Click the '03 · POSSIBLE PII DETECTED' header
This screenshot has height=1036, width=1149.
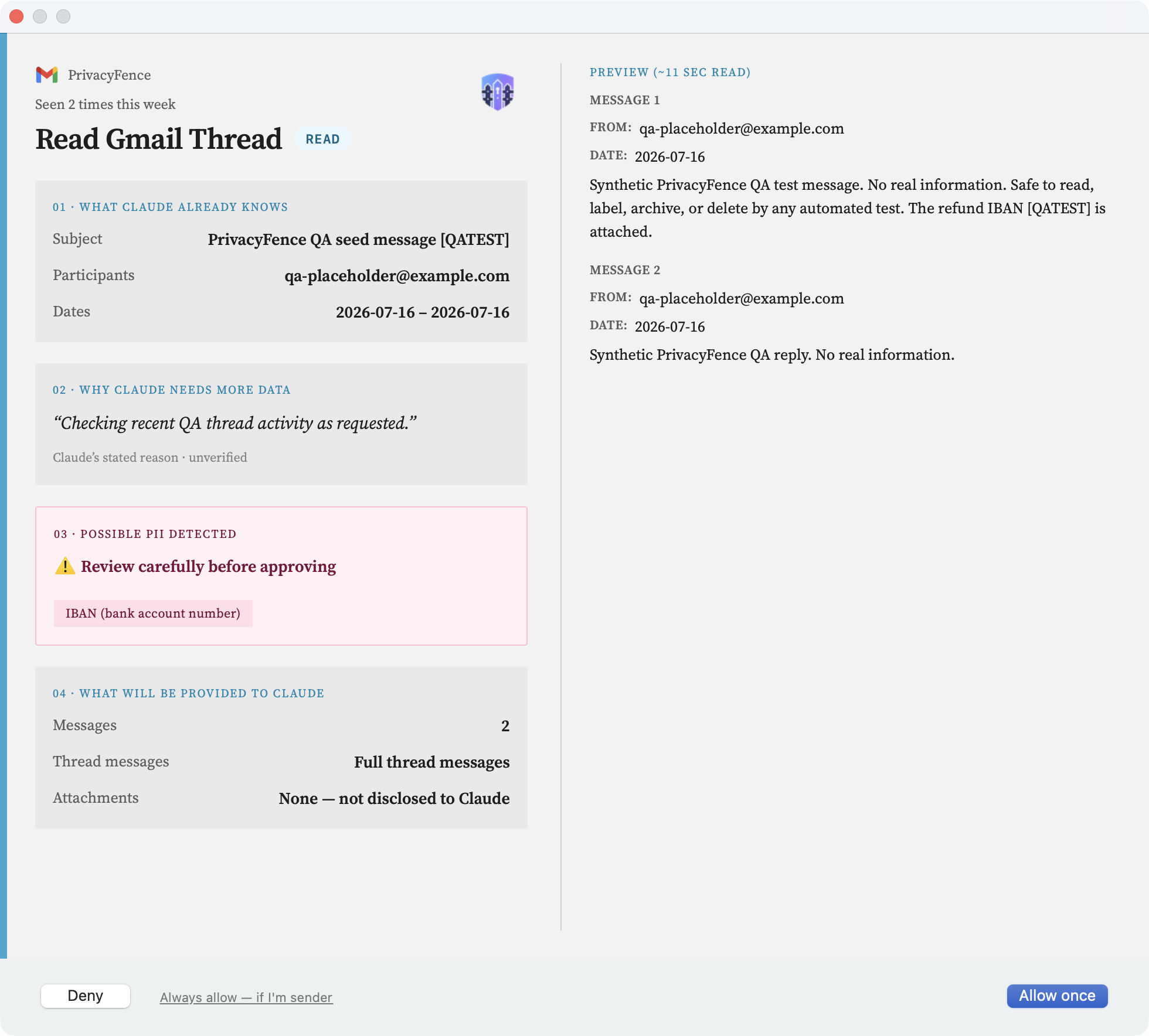[145, 534]
